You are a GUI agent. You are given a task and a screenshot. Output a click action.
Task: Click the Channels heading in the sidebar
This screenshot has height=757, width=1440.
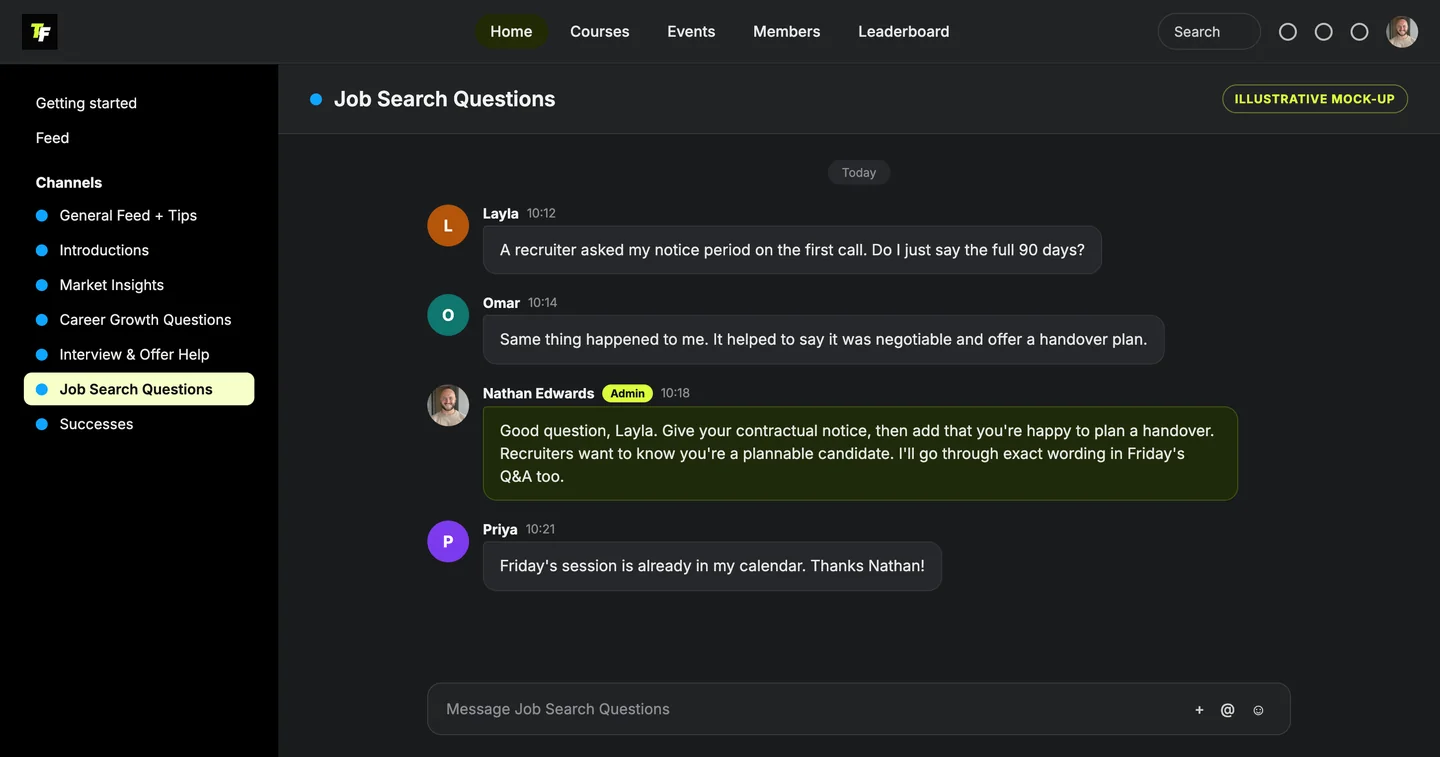(x=69, y=183)
